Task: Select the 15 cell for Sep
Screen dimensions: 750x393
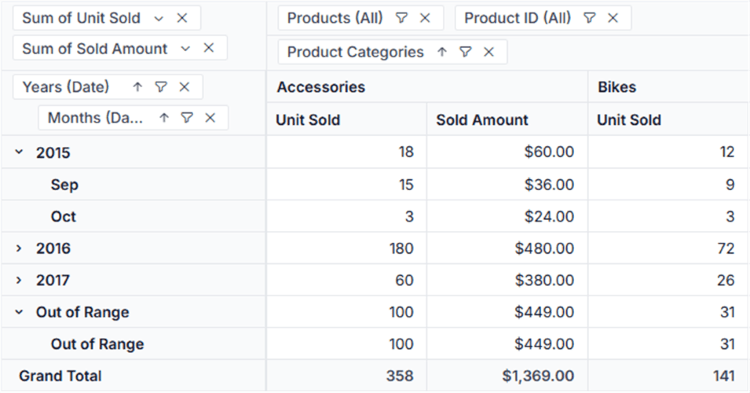Action: tap(347, 185)
